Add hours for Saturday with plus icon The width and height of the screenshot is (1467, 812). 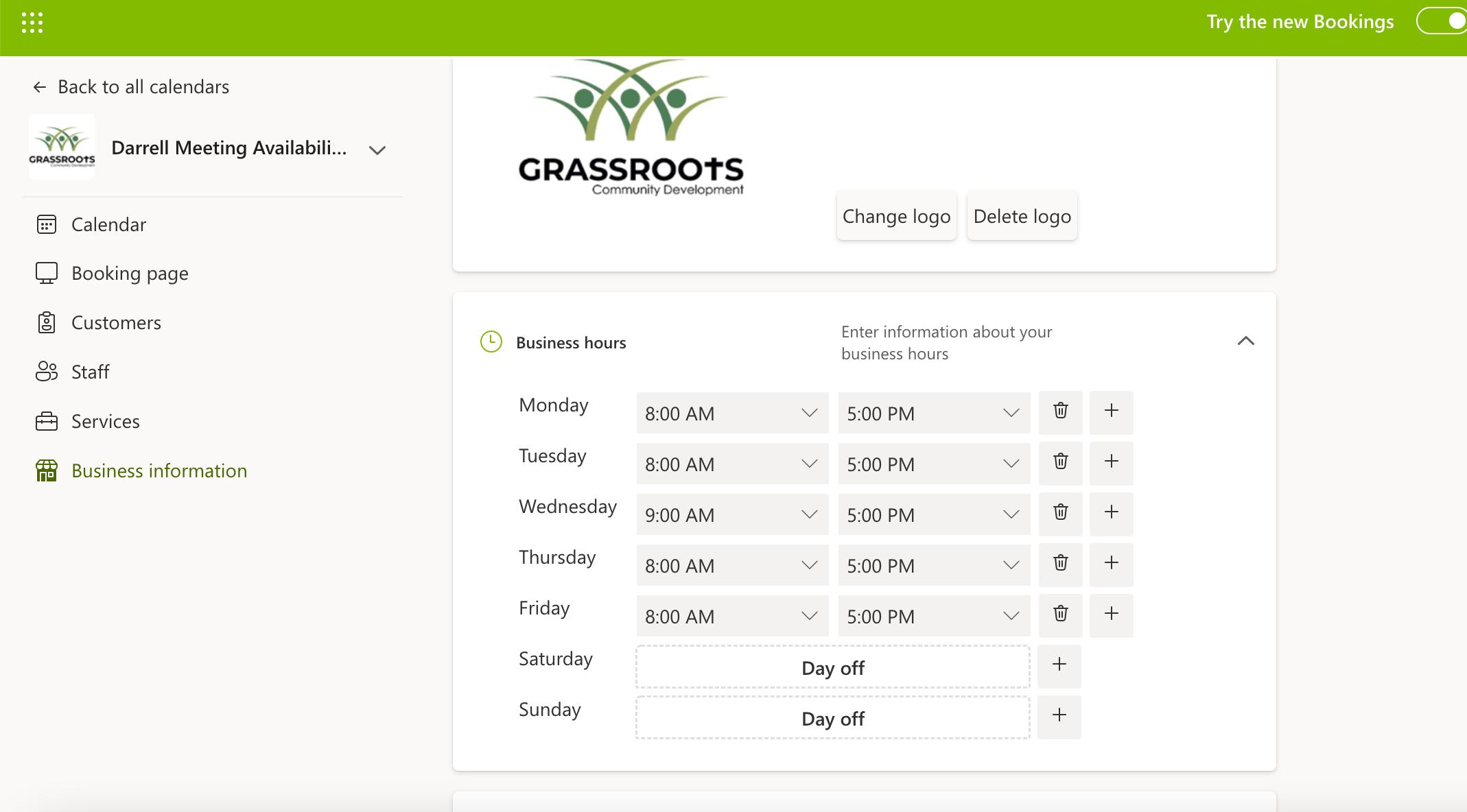(1059, 665)
